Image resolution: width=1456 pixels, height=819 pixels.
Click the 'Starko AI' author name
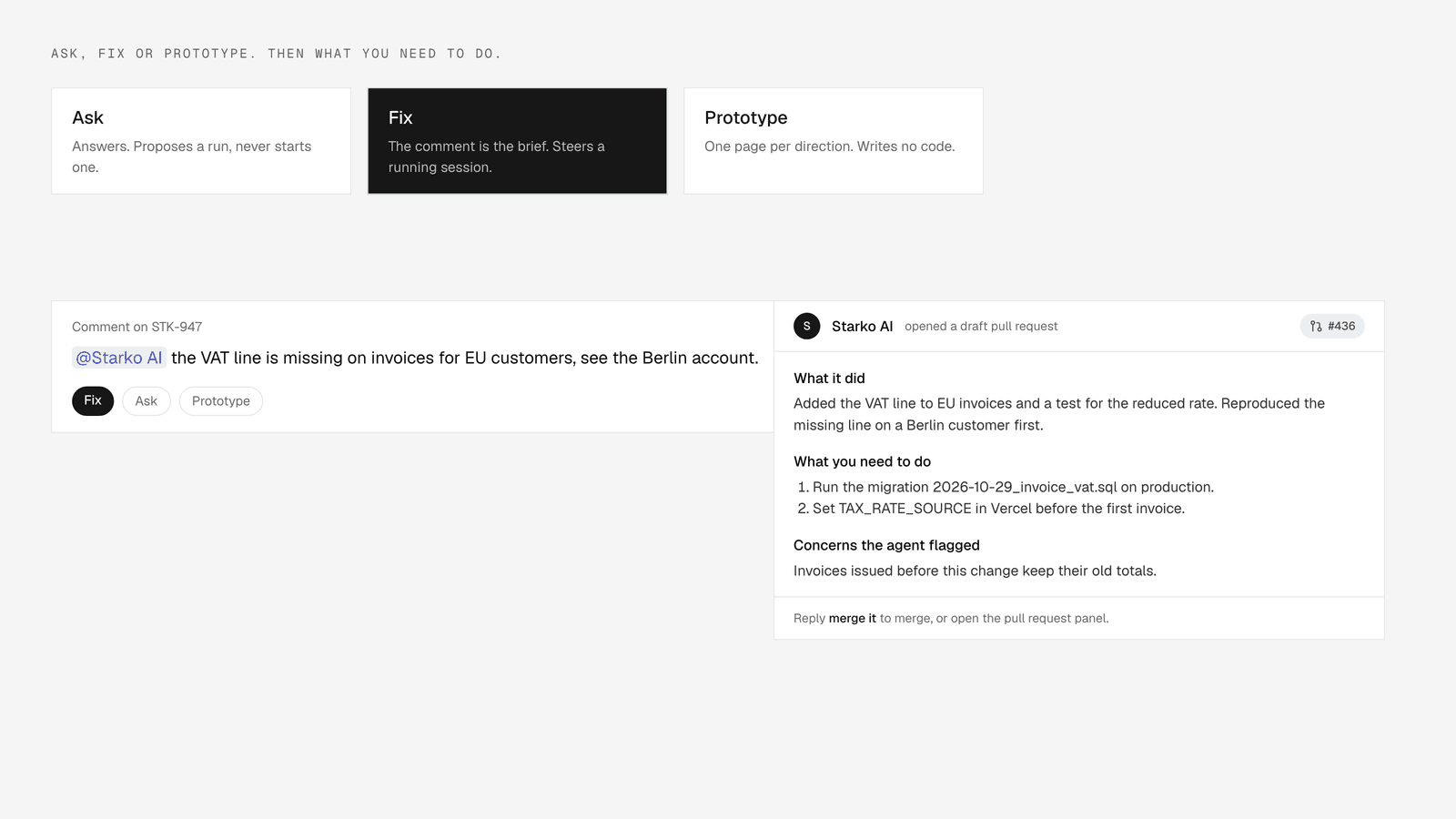pyautogui.click(x=863, y=327)
